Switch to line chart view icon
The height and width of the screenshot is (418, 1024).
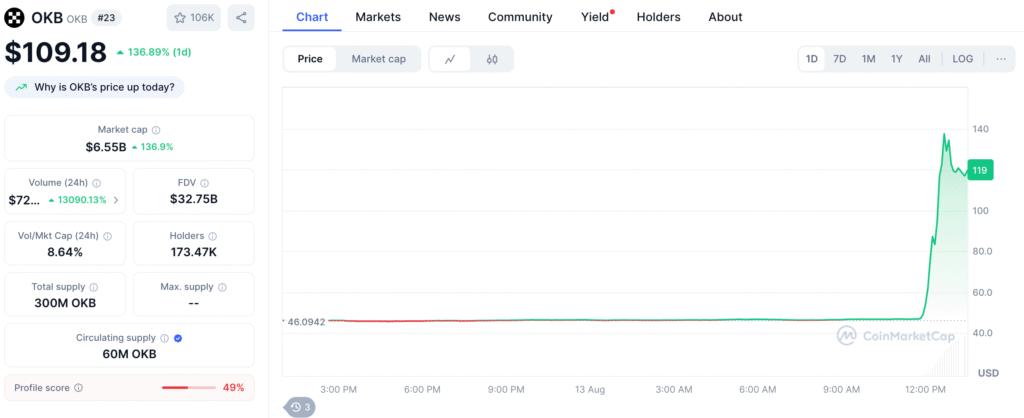[450, 59]
